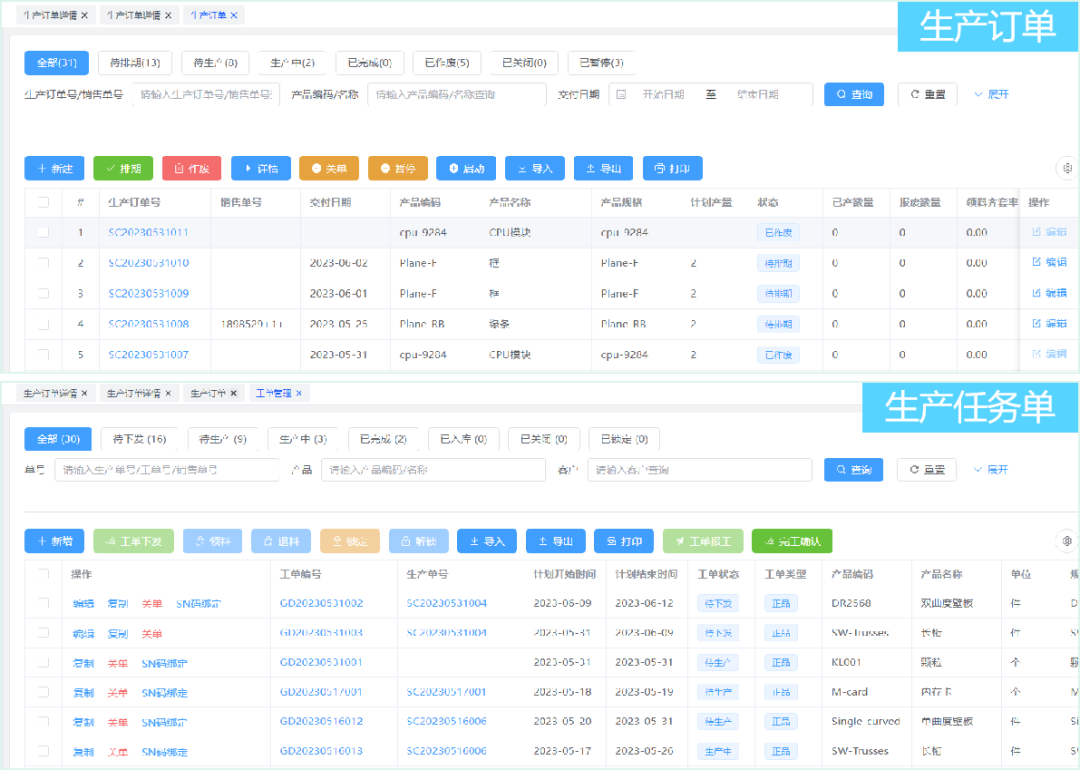This screenshot has height=770, width=1080.
Task: Check the row box for work order GD20230531002
Action: tap(43, 603)
